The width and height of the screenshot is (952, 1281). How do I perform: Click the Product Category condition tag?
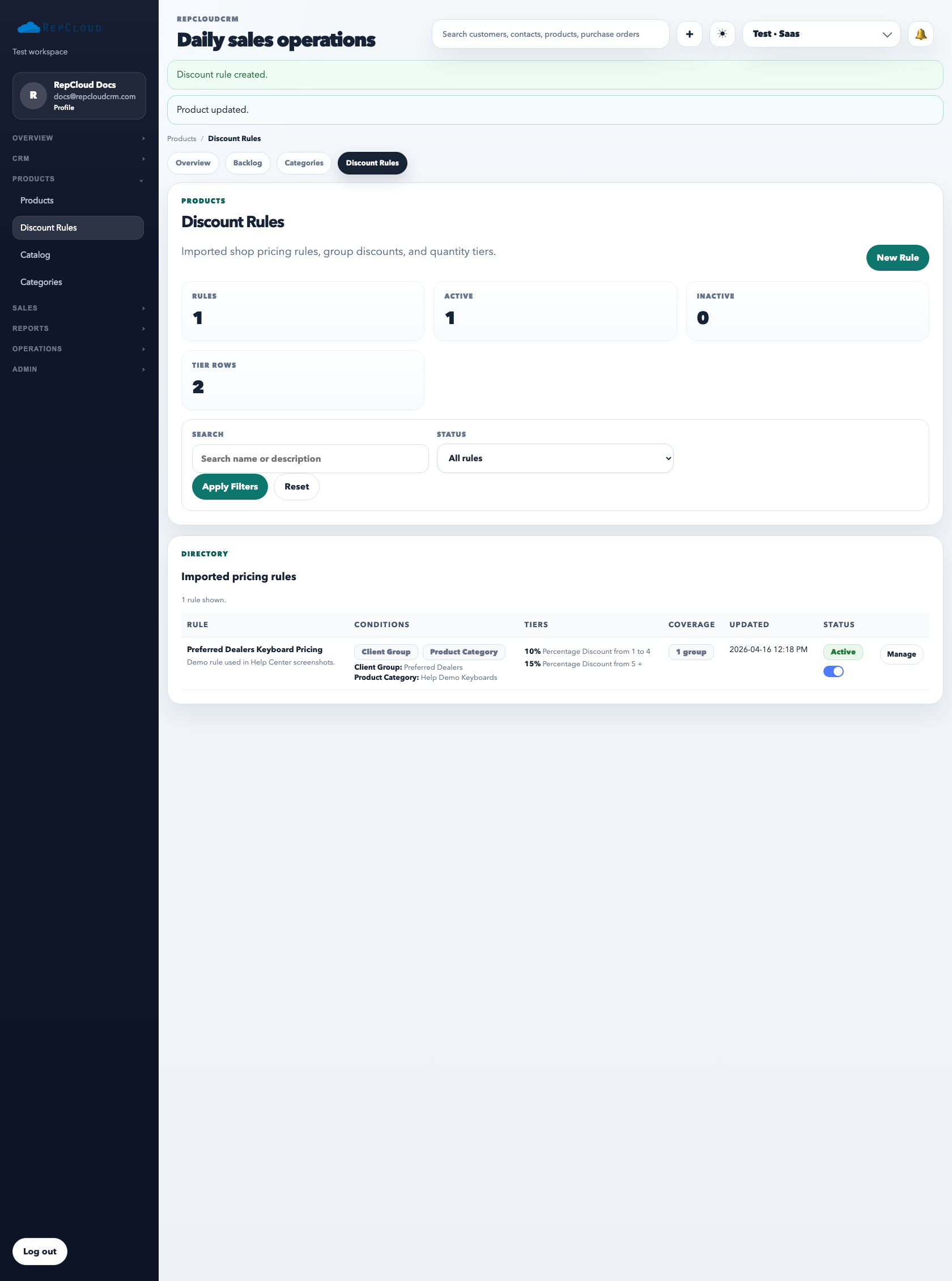(464, 652)
